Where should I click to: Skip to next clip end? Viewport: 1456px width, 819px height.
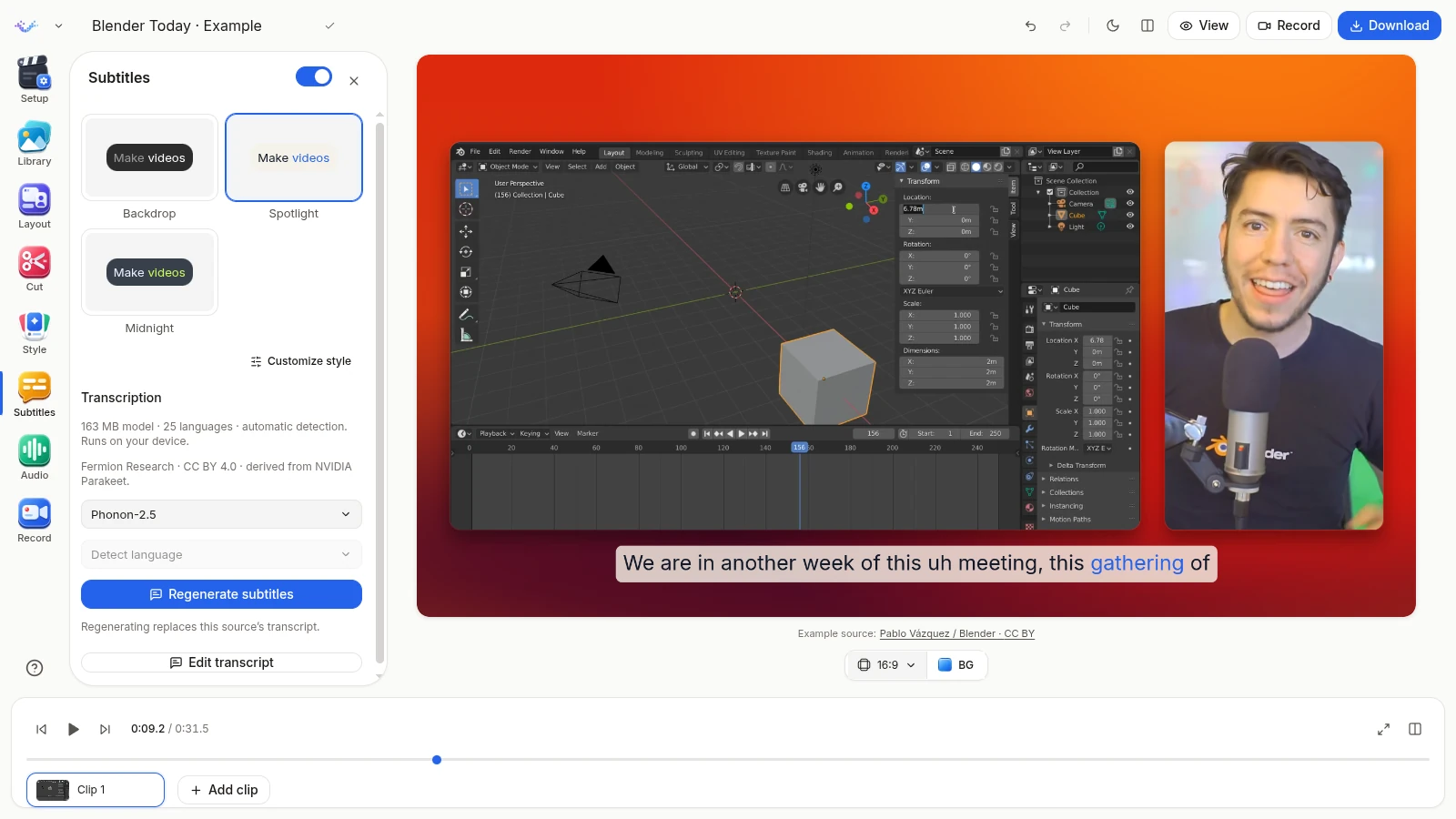(x=106, y=729)
